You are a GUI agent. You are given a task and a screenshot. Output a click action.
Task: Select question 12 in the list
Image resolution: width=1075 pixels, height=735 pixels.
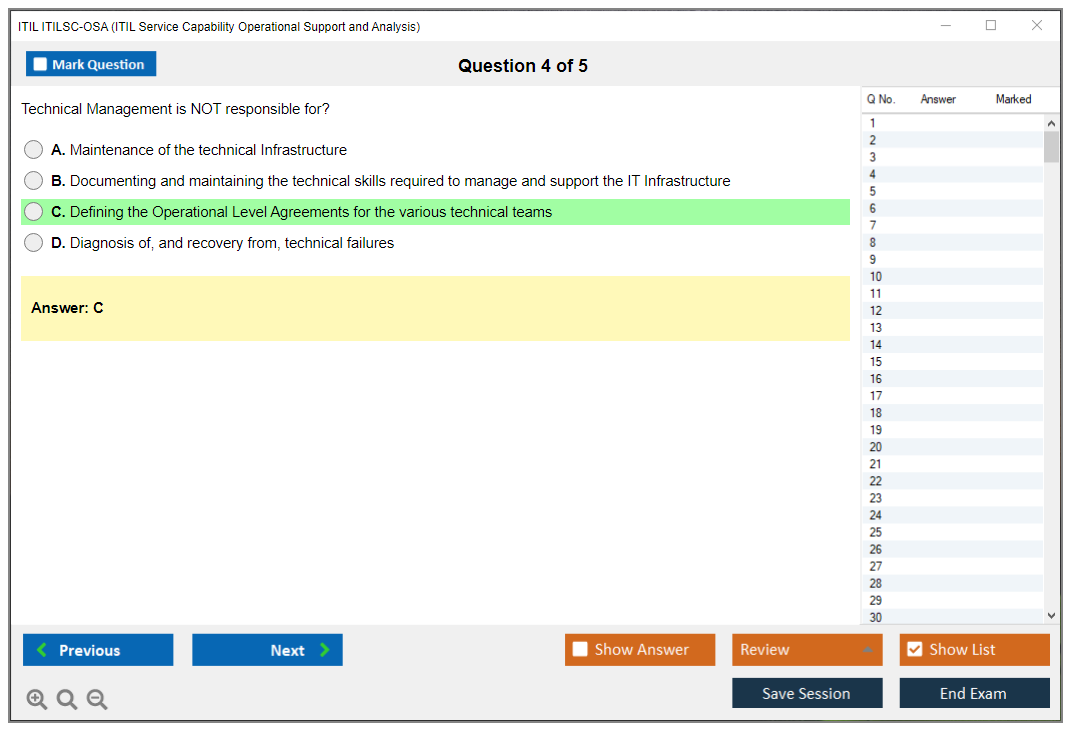point(876,311)
